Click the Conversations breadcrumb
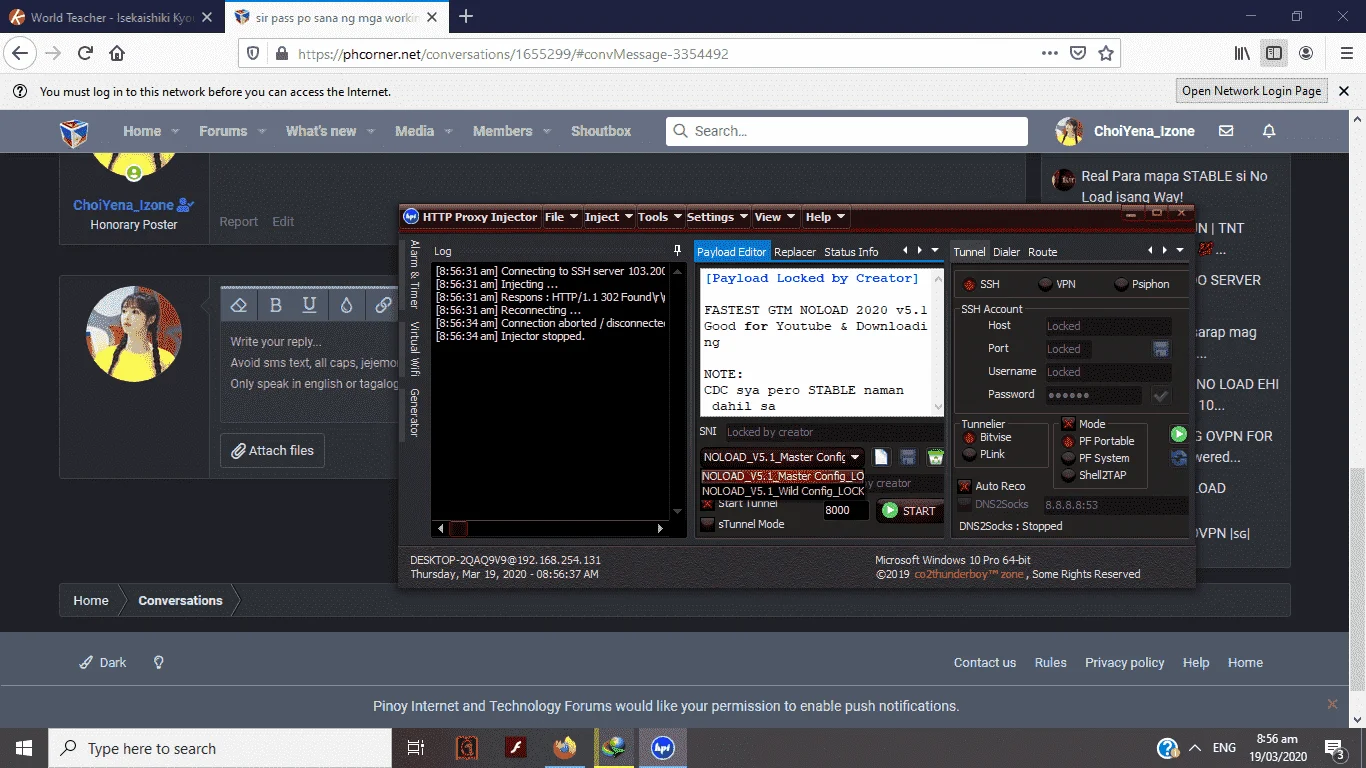This screenshot has height=768, width=1366. point(180,600)
